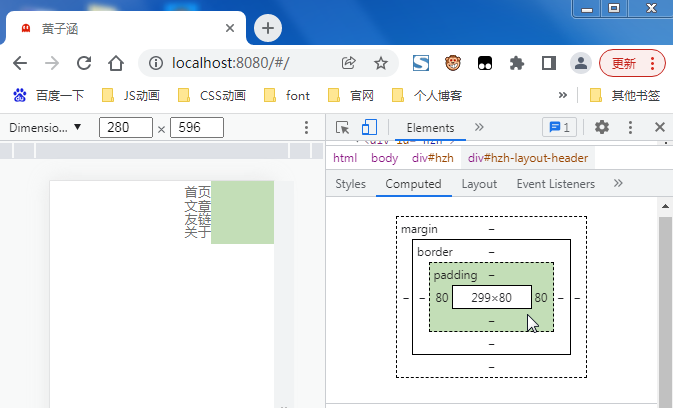The height and width of the screenshot is (408, 673).
Task: Click the padding-right value 80
Action: 541,297
